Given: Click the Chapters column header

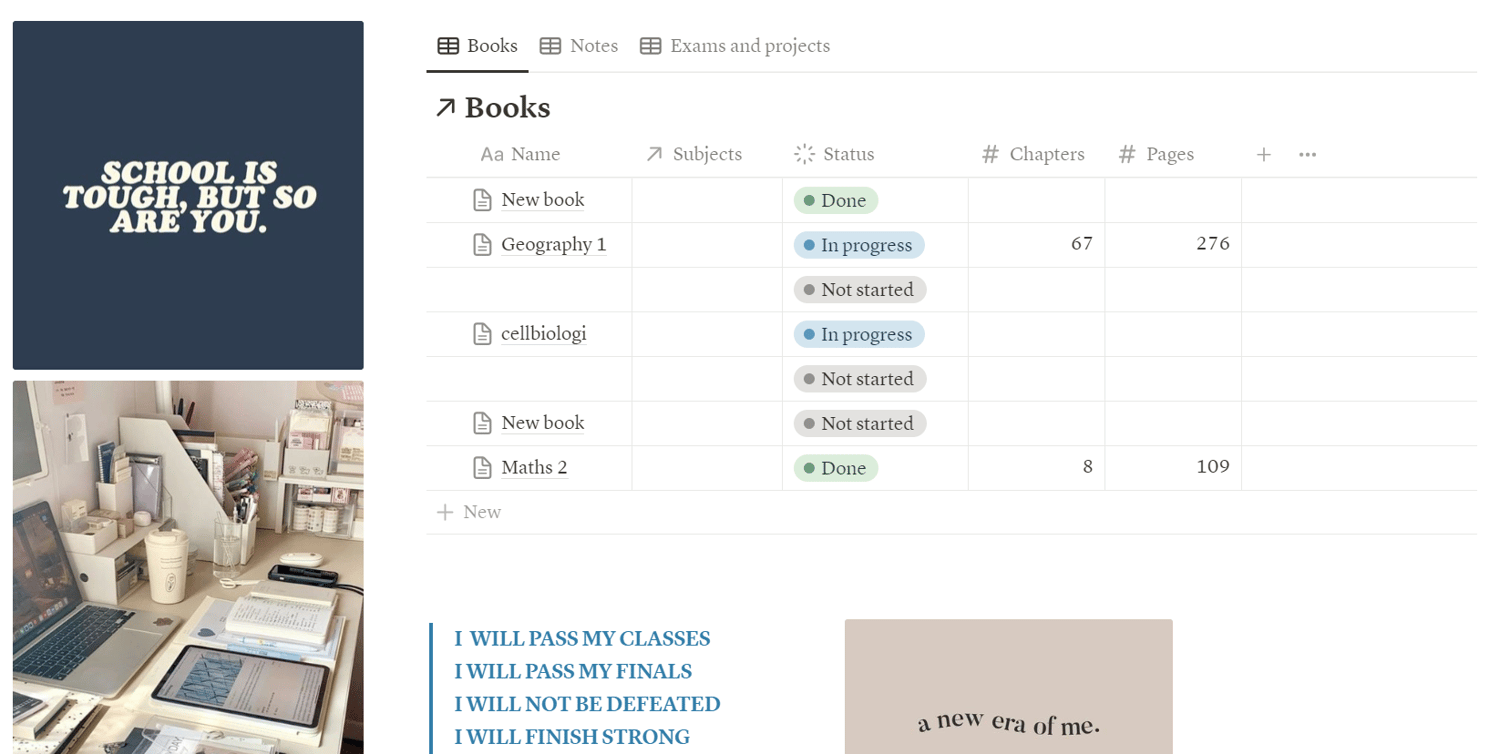Looking at the screenshot, I should [1046, 154].
